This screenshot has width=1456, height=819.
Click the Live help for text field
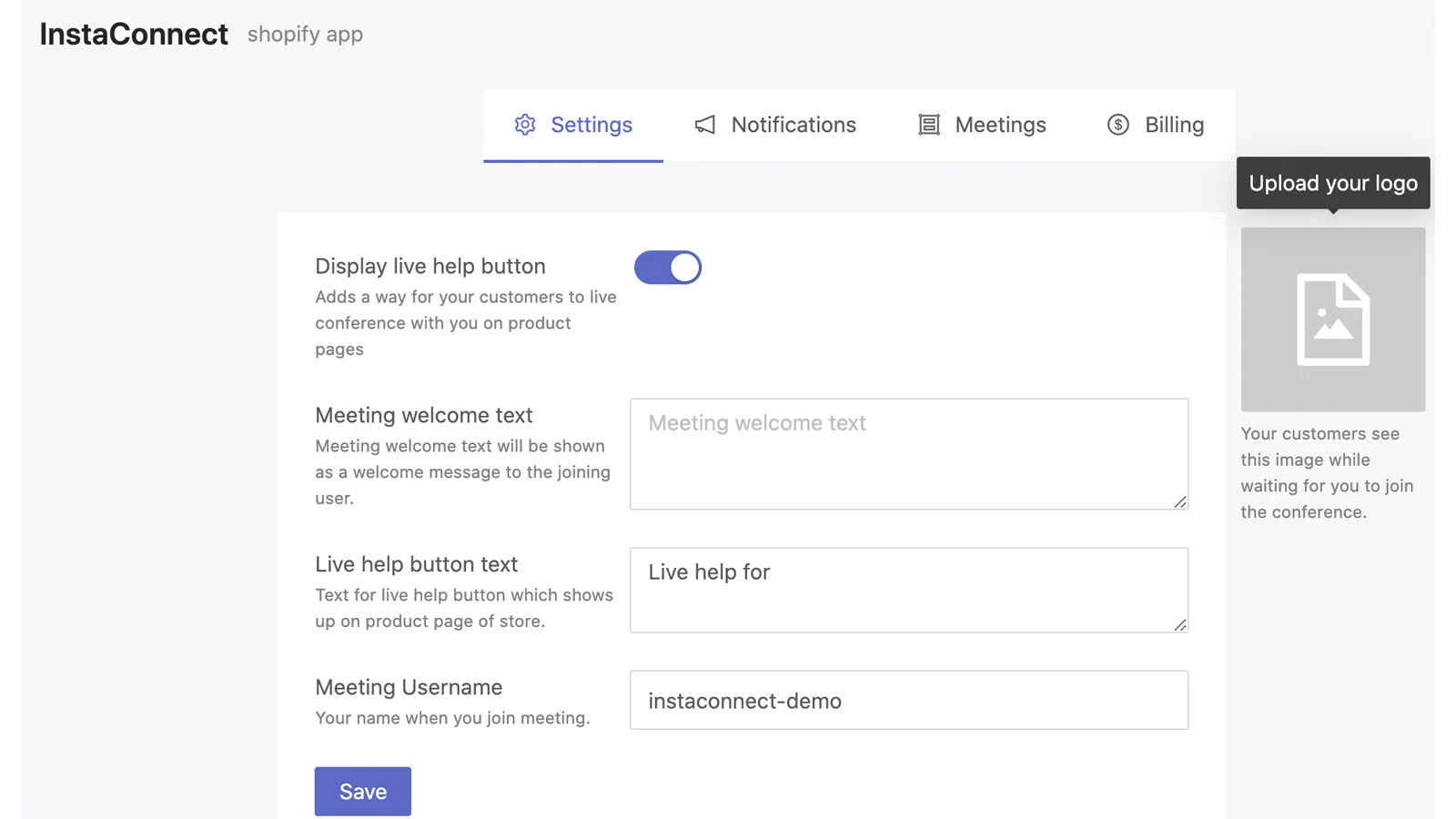click(908, 590)
